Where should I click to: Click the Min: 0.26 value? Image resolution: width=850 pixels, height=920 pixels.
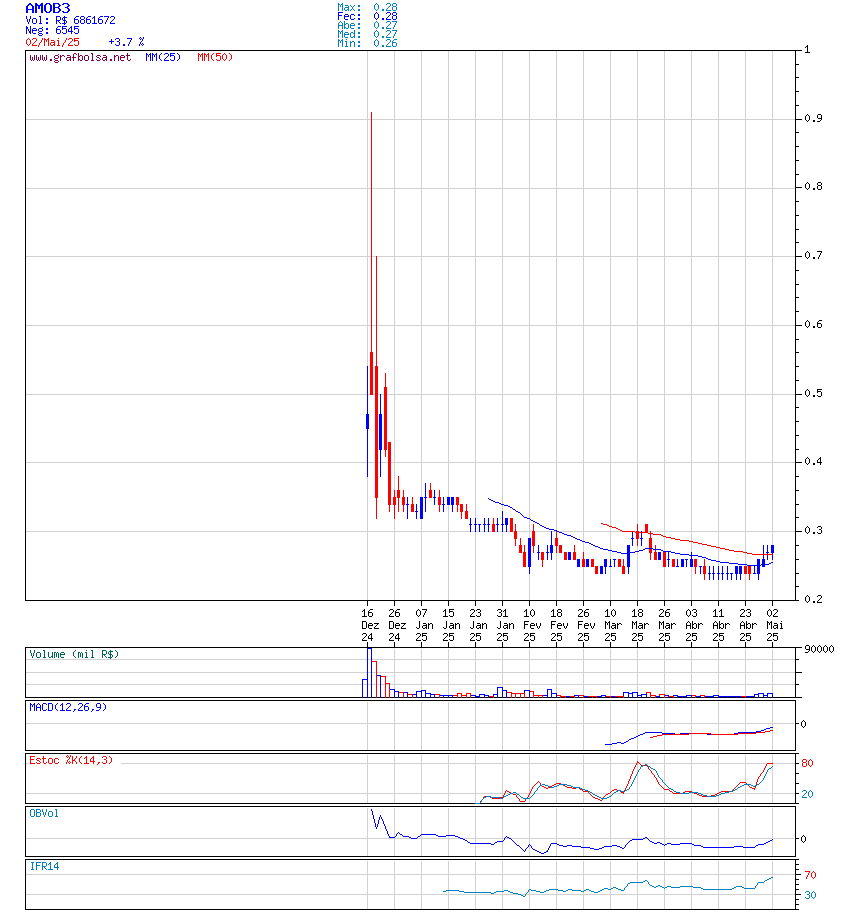[367, 43]
